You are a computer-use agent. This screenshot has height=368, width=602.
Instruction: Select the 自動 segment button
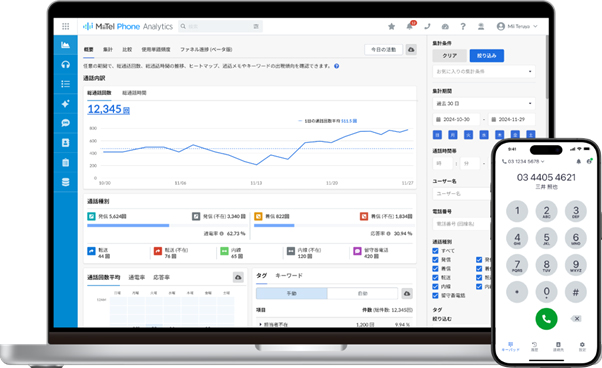362,294
